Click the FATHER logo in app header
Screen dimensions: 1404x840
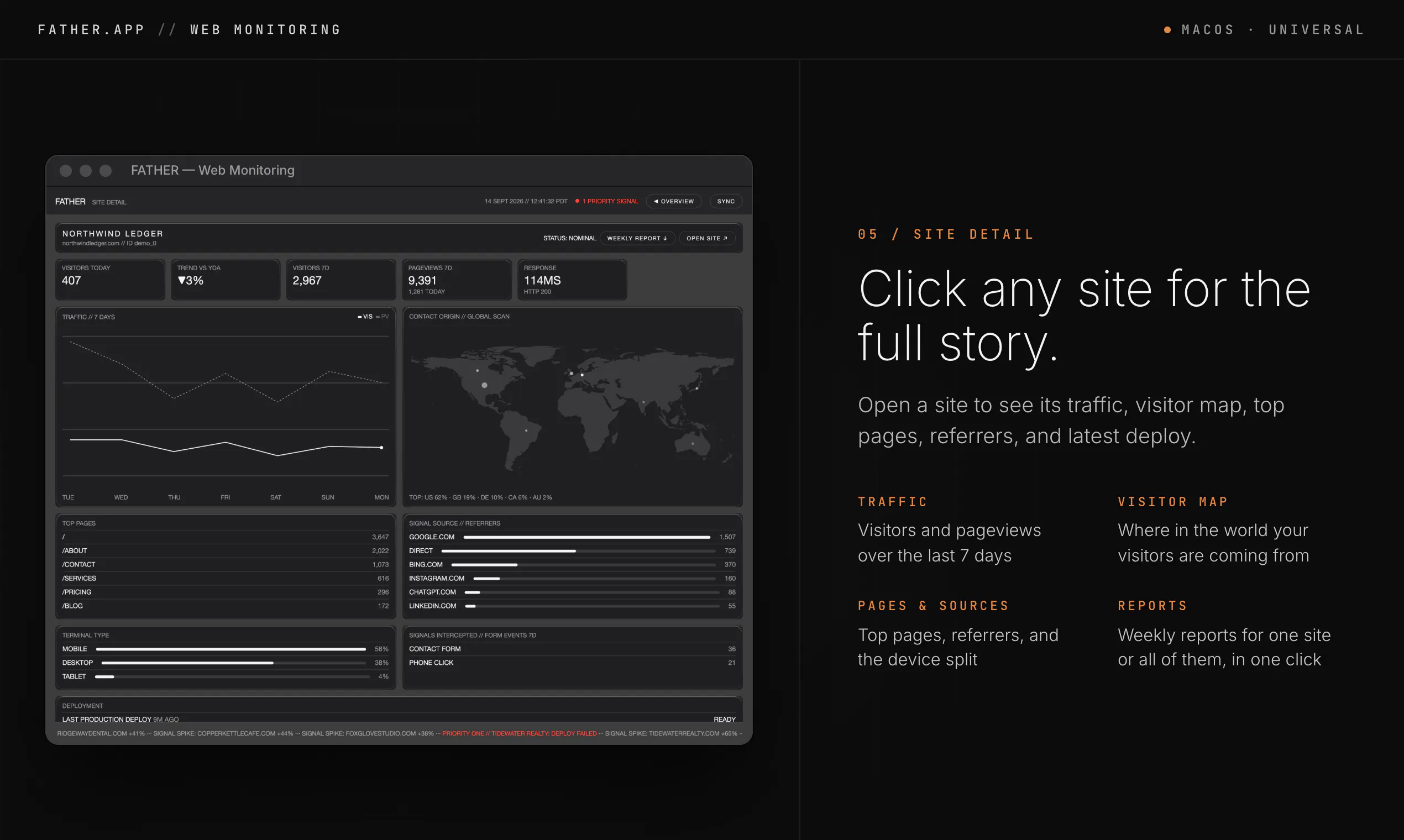70,202
